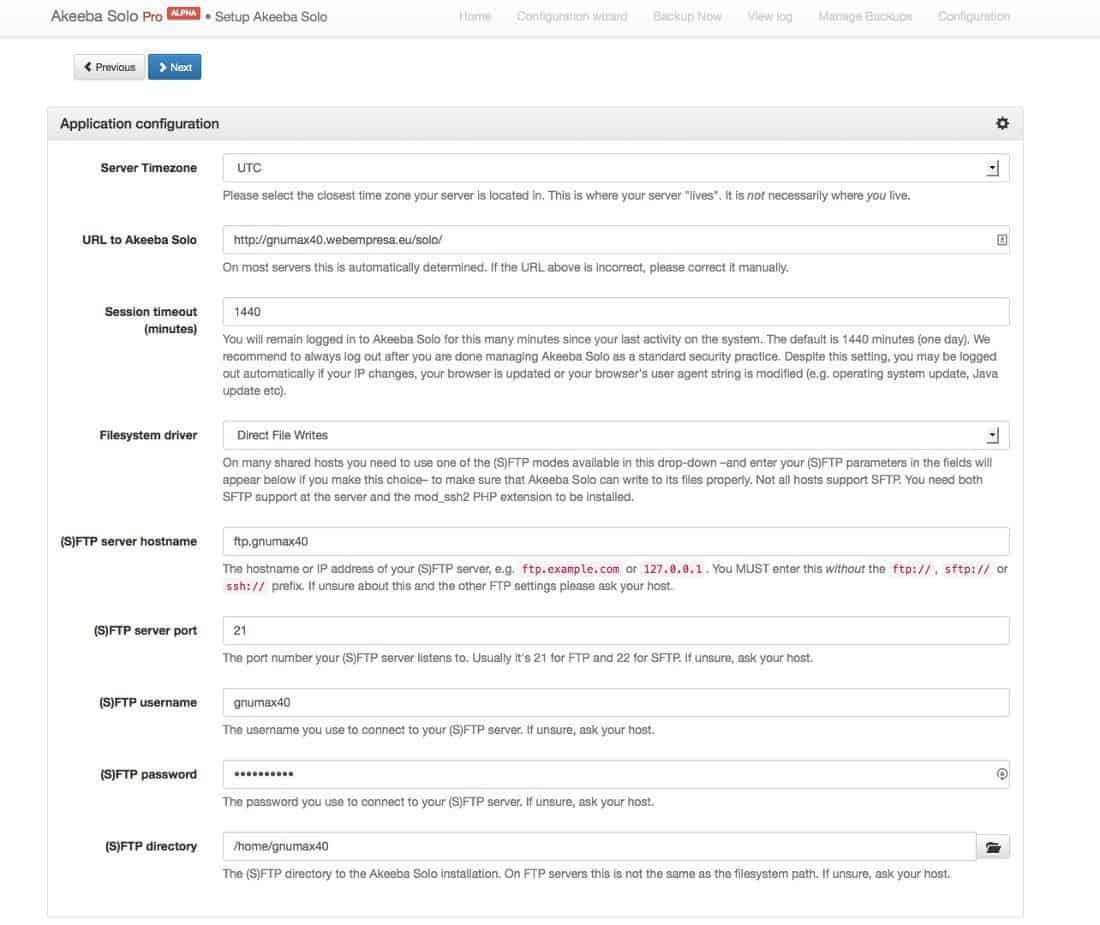Click the sftp:// code text
Image resolution: width=1100 pixels, height=925 pixels.
[967, 569]
